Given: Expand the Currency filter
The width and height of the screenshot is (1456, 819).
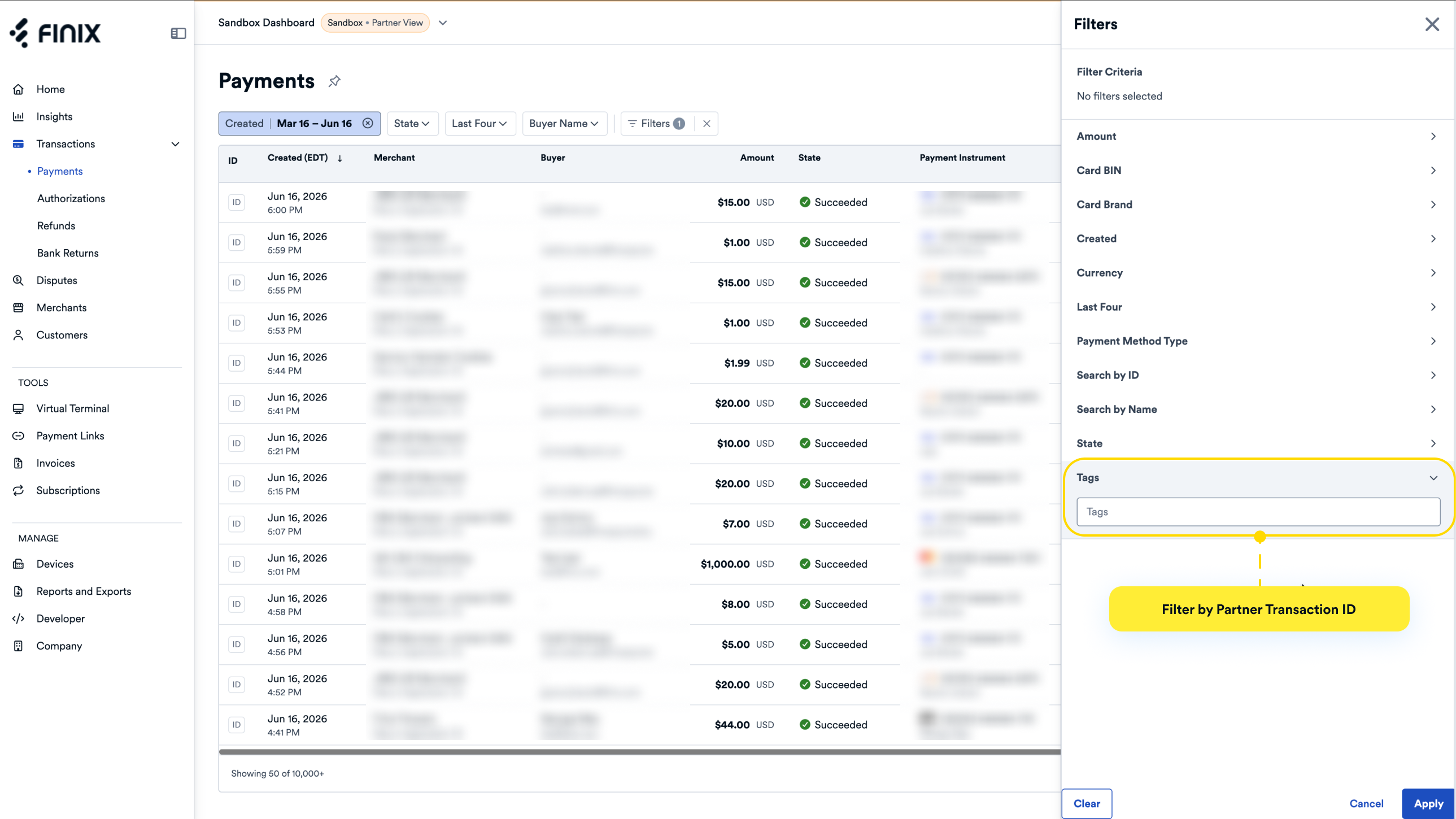Looking at the screenshot, I should pos(1257,273).
